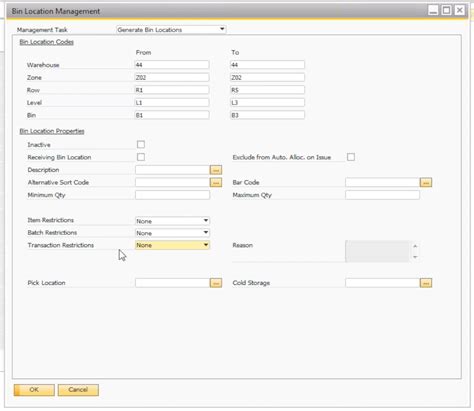Click the To column header
The image size is (474, 411).
(x=235, y=52)
